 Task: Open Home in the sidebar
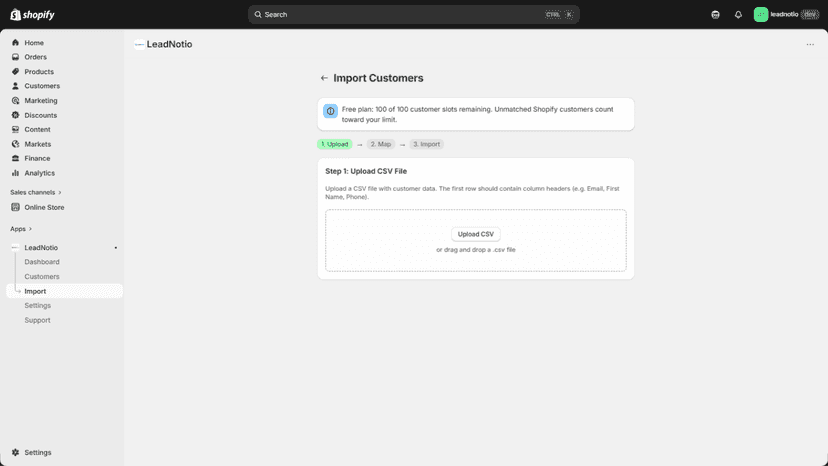(34, 43)
